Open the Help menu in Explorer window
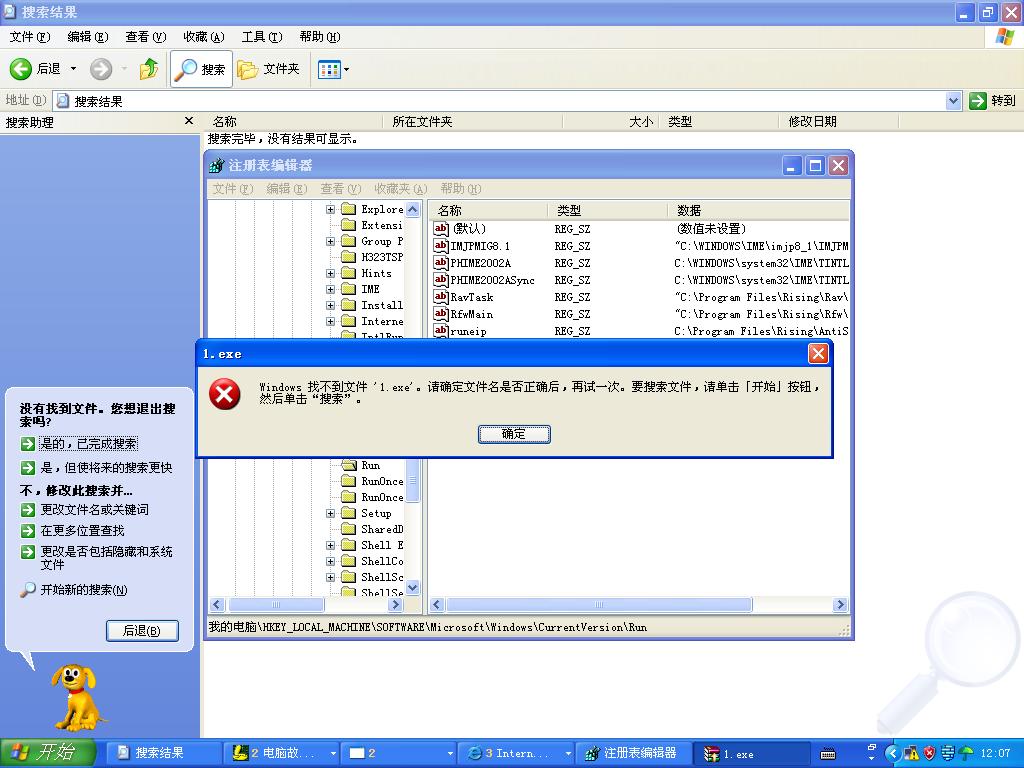Viewport: 1024px width, 768px height. click(320, 37)
